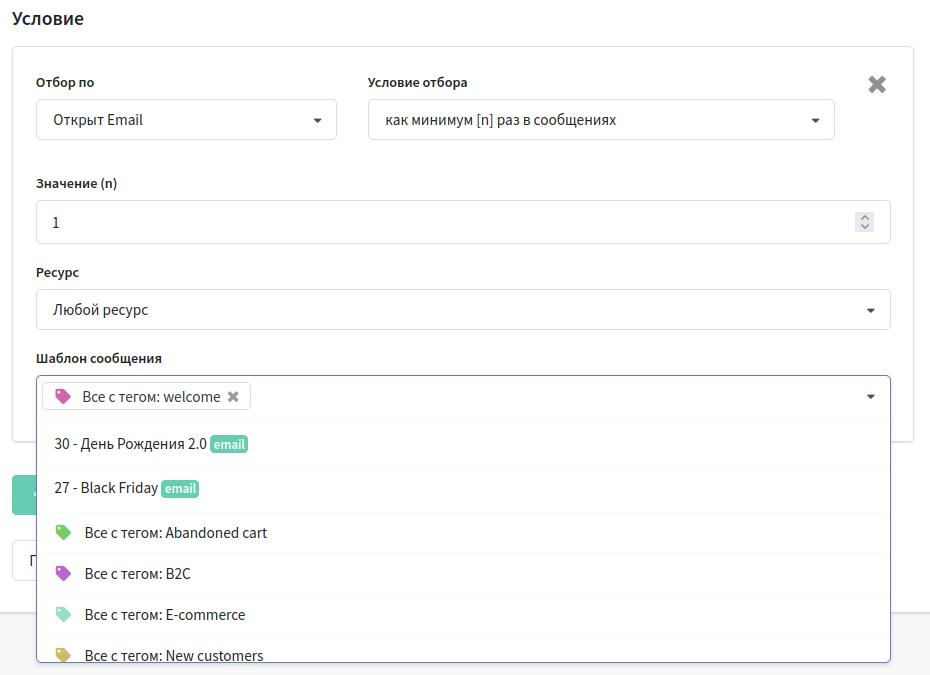This screenshot has height=675, width=930.
Task: Remove the condition with the large X icon
Action: click(877, 84)
